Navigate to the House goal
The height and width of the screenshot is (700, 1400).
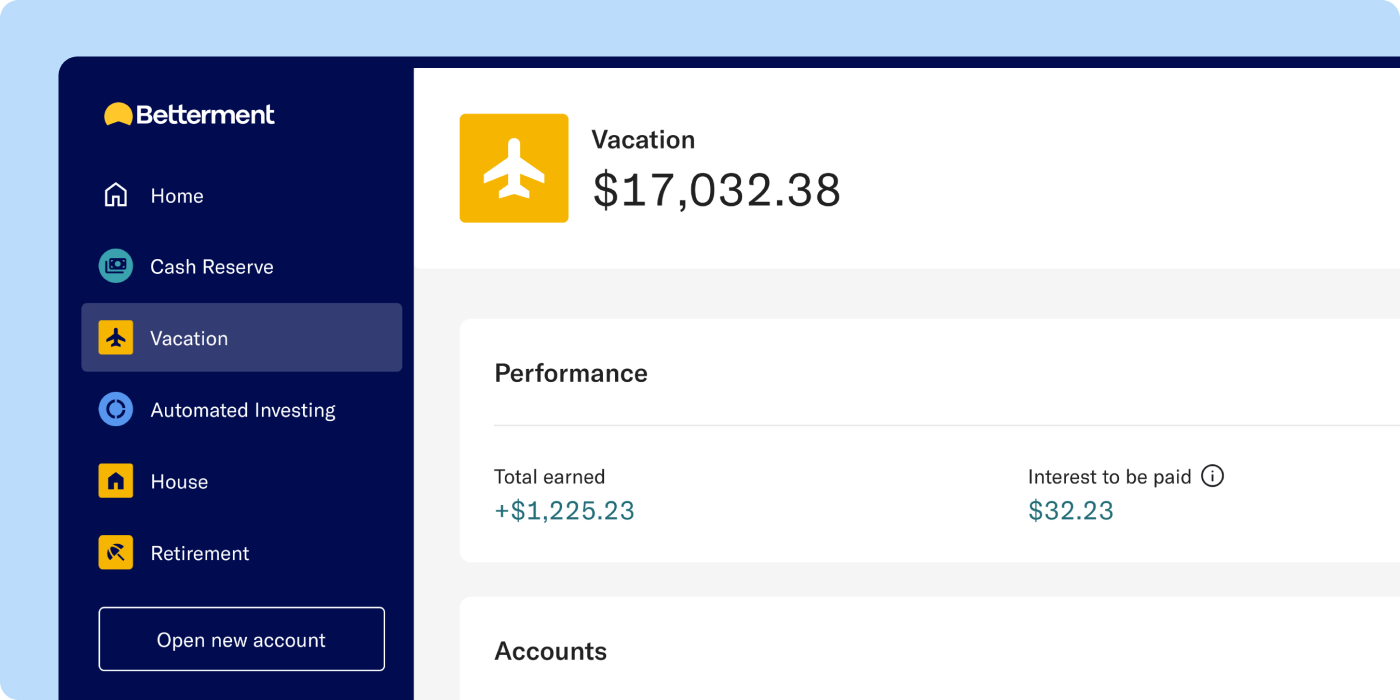(x=179, y=482)
